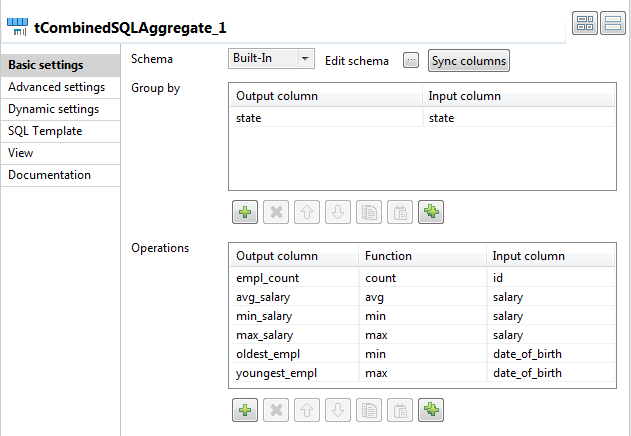Add a new row to Operations table
631x436 pixels.
245,409
